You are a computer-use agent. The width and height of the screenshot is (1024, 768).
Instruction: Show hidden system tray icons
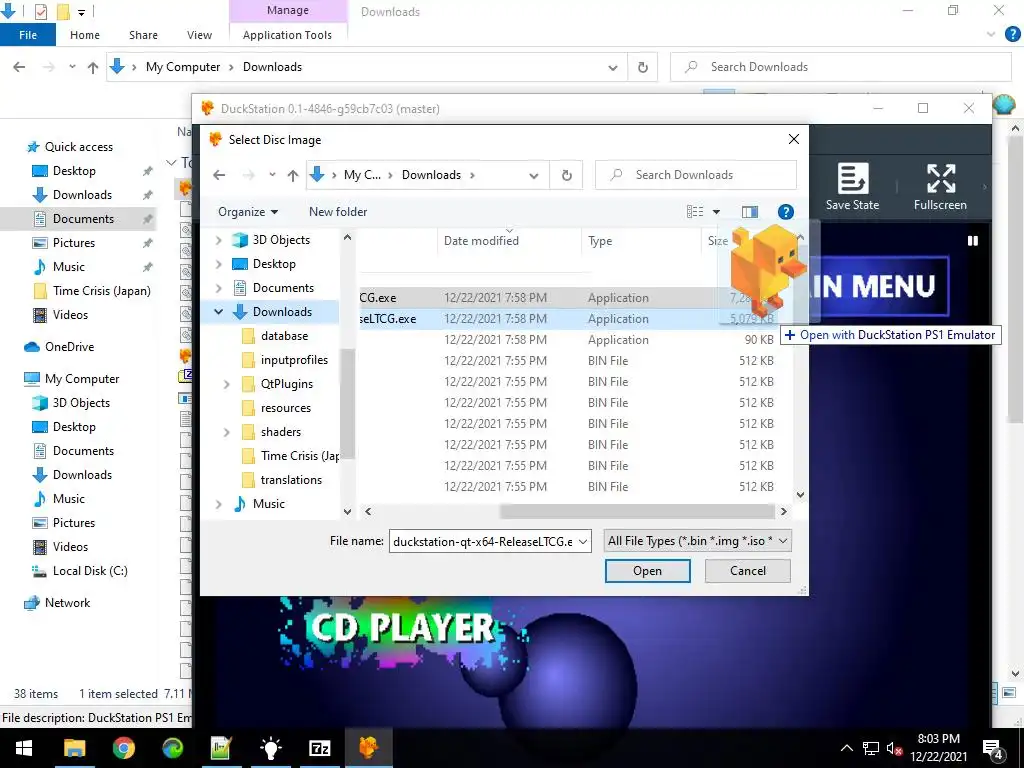[846, 748]
